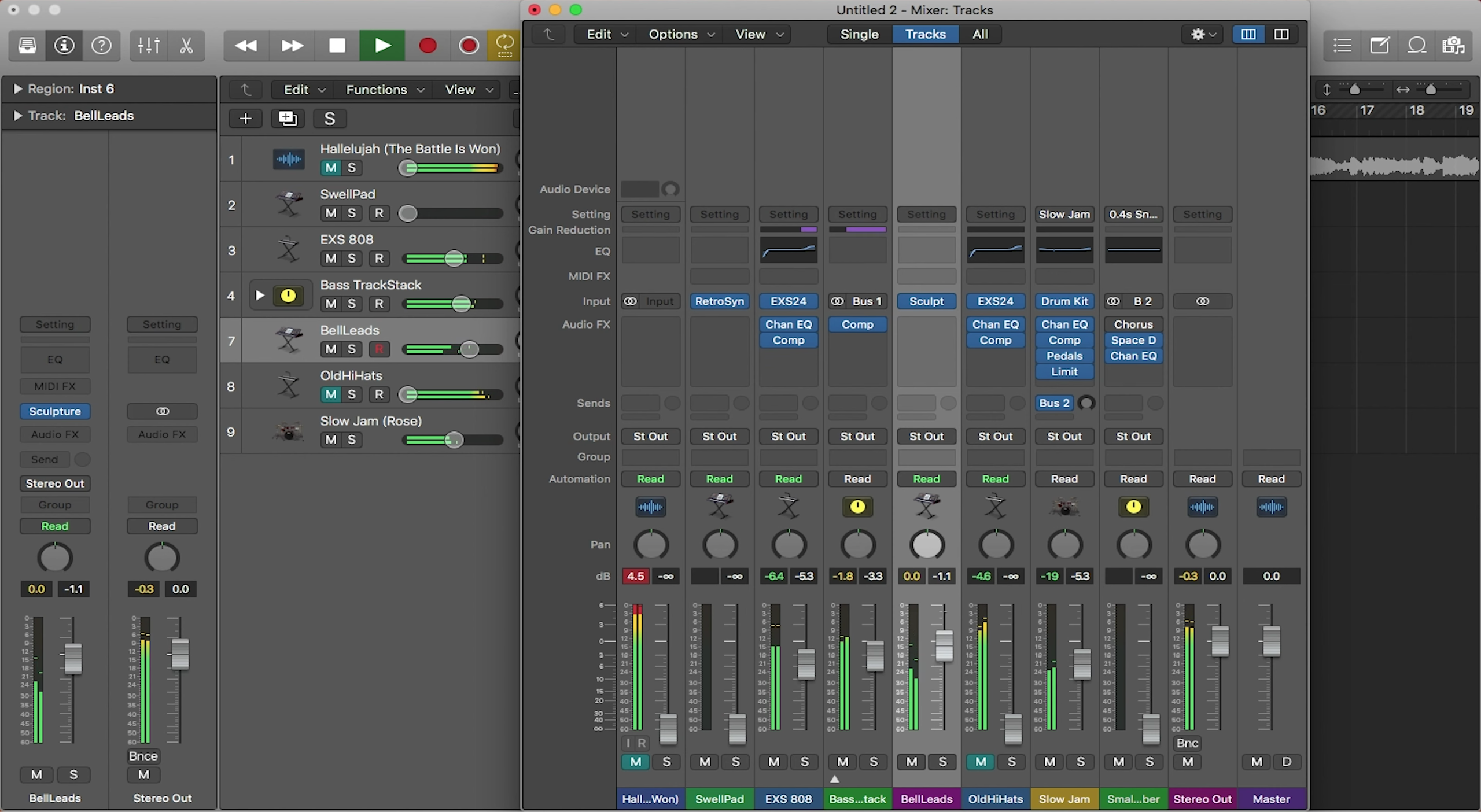1481x812 pixels.
Task: Select the Tracks tab in Mixer
Action: [x=923, y=34]
